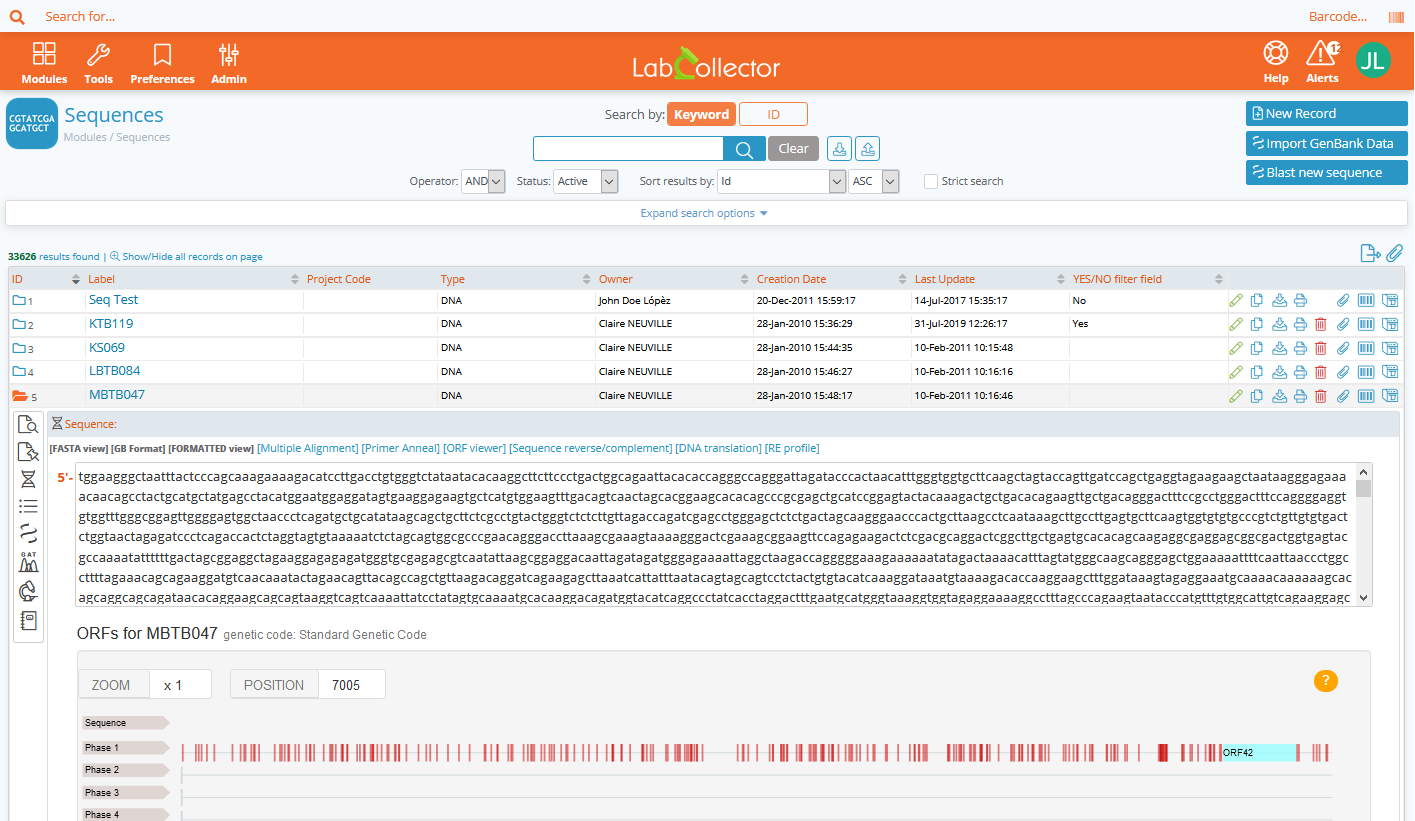Open attachments paperclip for KTB119
The height and width of the screenshot is (821, 1415).
1343,324
